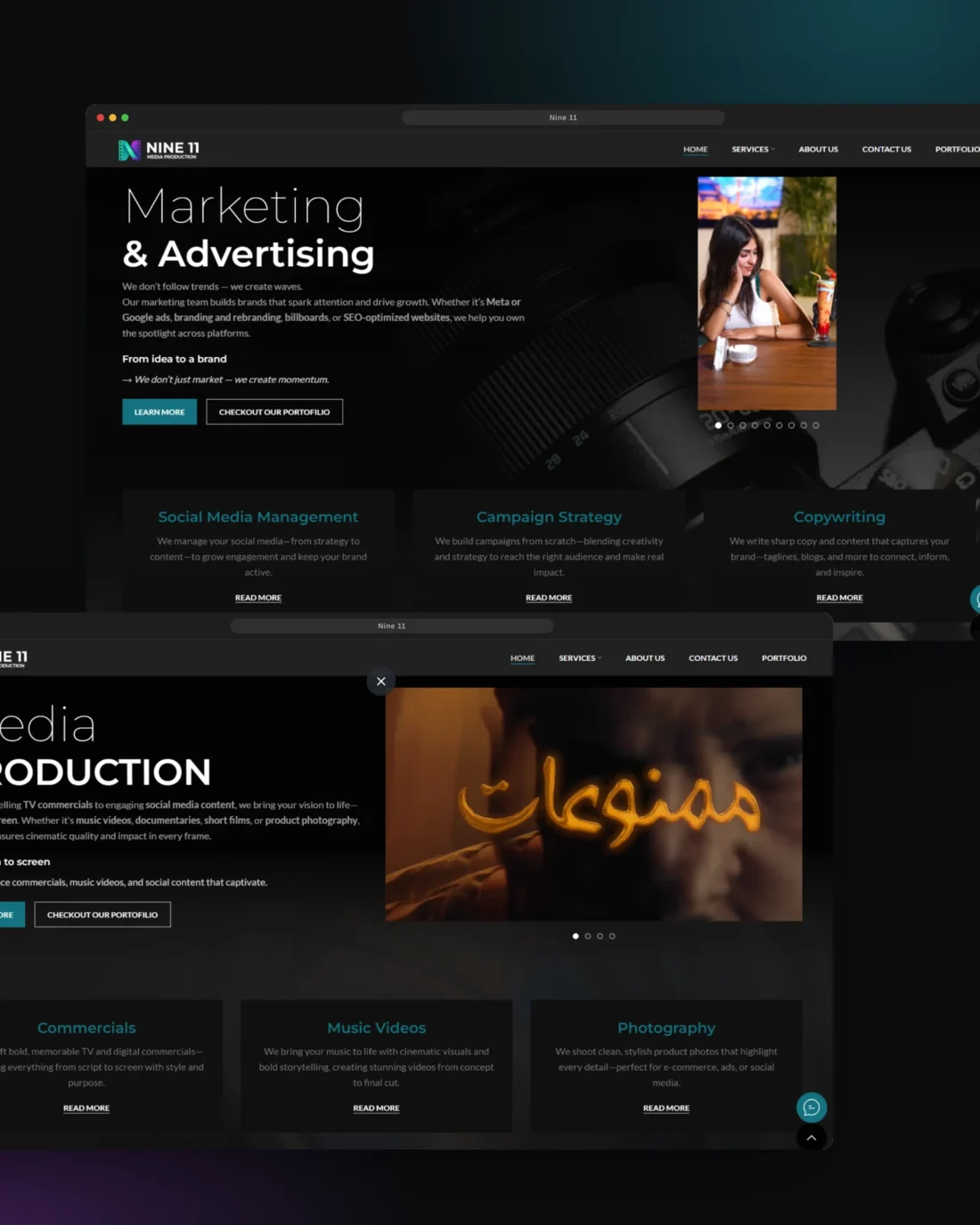Expand the SERVICES dropdown in the top window
The height and width of the screenshot is (1225, 980).
(x=753, y=150)
